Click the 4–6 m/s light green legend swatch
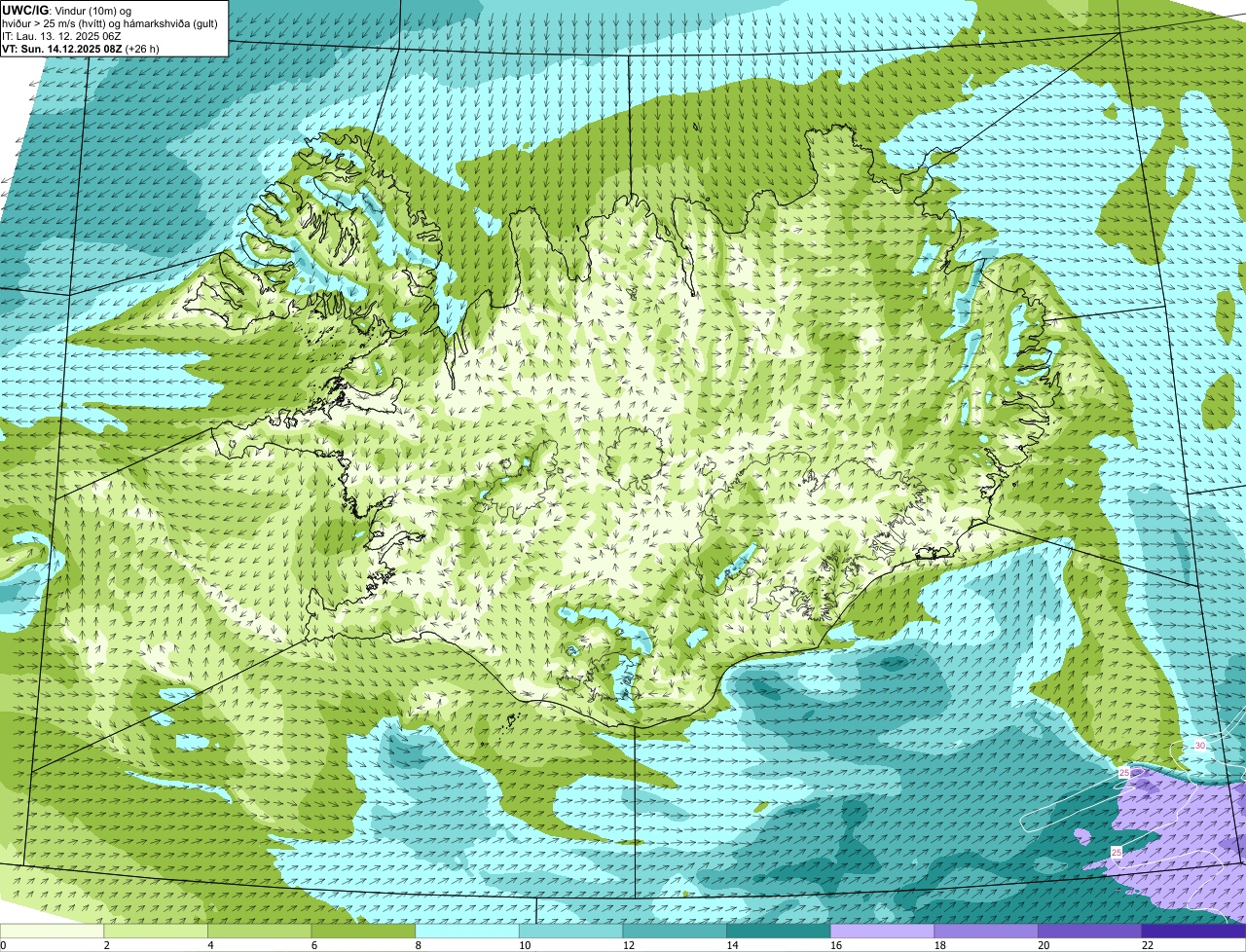 [x=259, y=931]
